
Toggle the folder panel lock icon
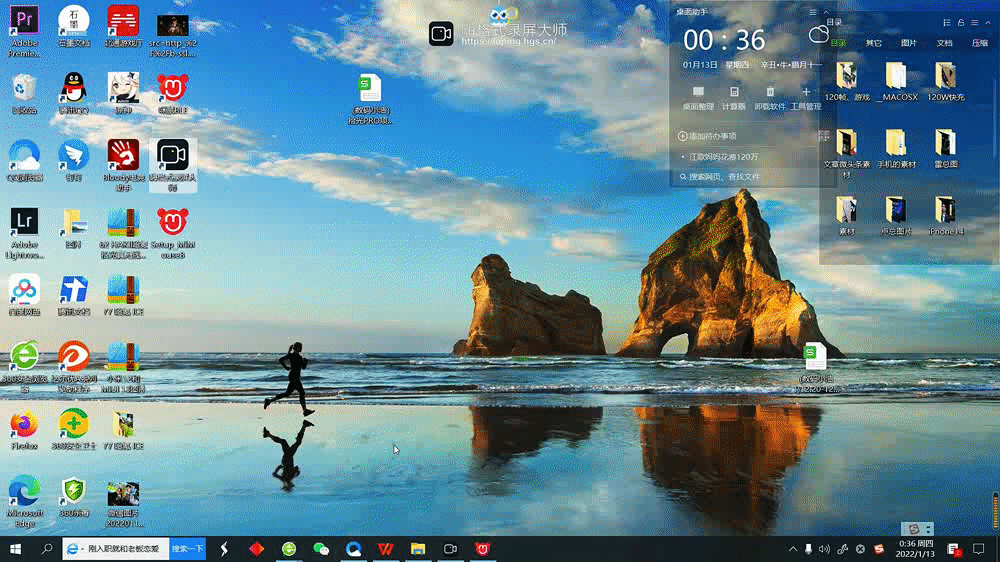pos(961,22)
